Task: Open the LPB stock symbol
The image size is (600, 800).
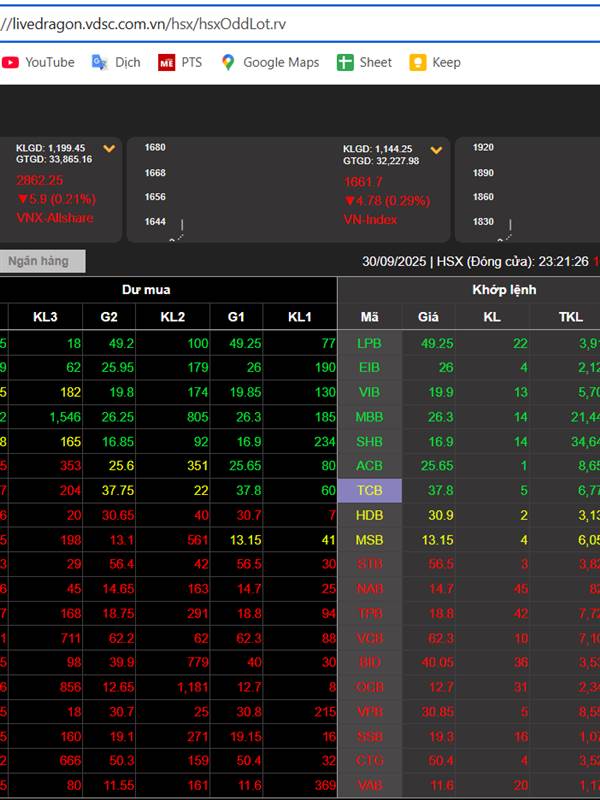Action: [369, 343]
